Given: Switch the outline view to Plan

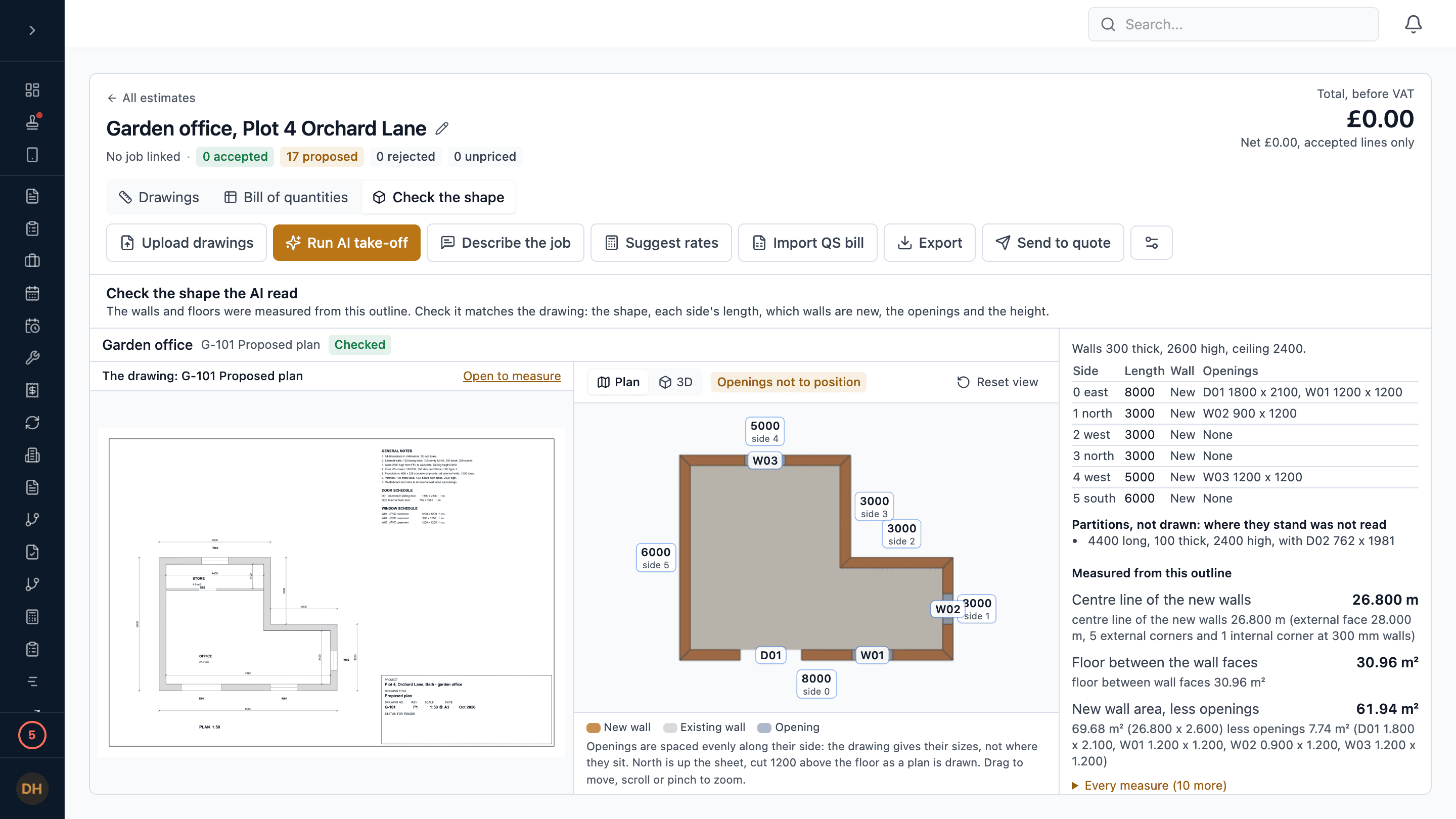Looking at the screenshot, I should pyautogui.click(x=618, y=382).
